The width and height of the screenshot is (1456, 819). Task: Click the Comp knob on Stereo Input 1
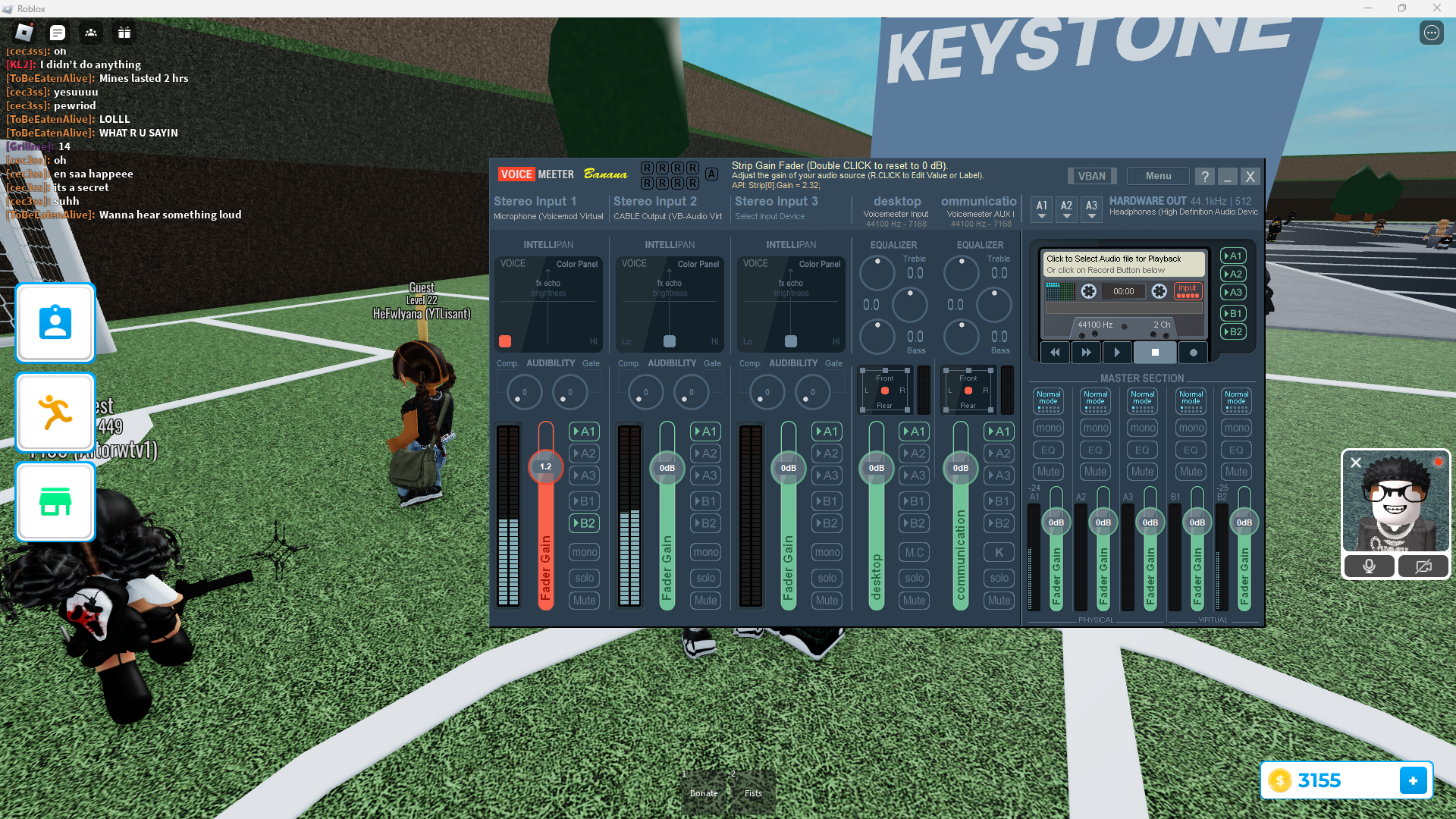click(x=524, y=392)
